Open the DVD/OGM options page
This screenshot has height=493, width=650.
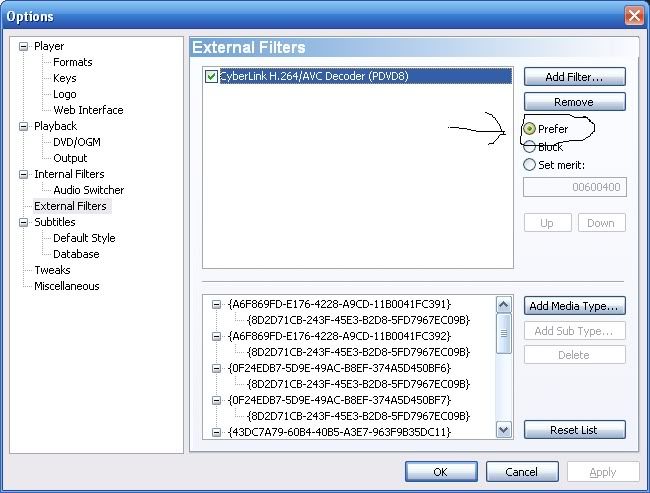coord(77,142)
